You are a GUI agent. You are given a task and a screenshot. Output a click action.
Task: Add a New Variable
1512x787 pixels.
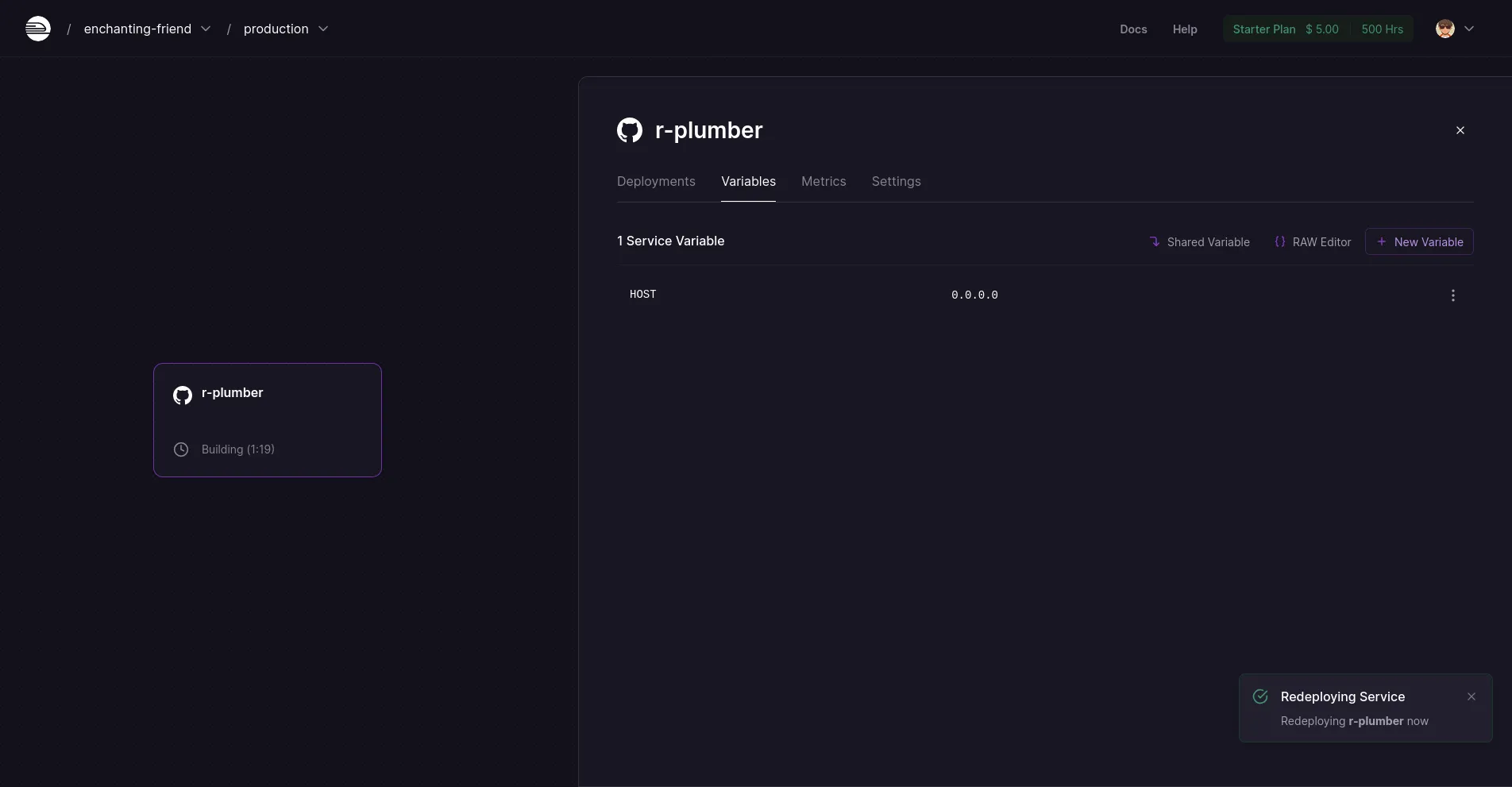(x=1418, y=242)
